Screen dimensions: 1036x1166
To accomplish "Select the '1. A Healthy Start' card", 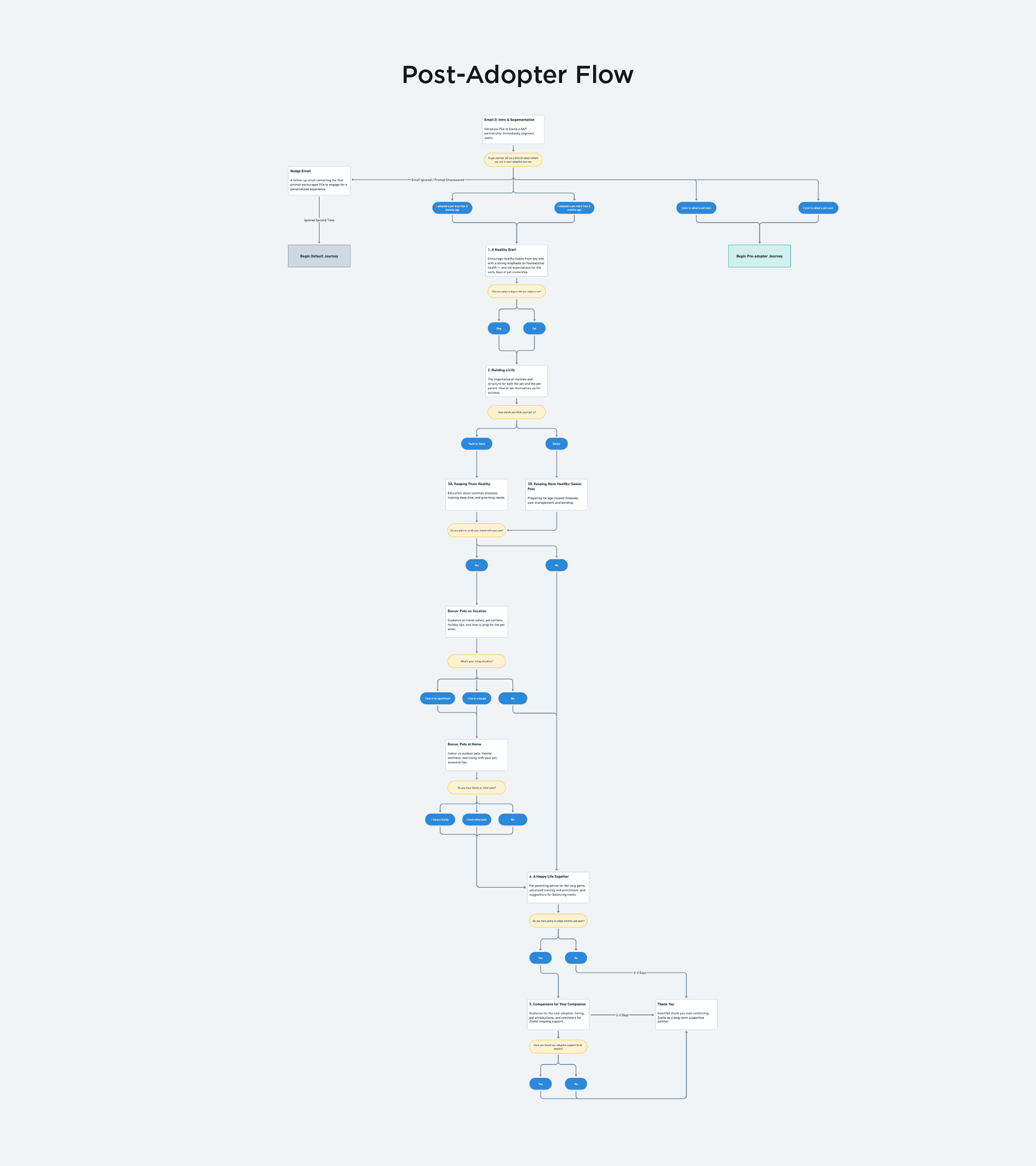I will coord(516,261).
